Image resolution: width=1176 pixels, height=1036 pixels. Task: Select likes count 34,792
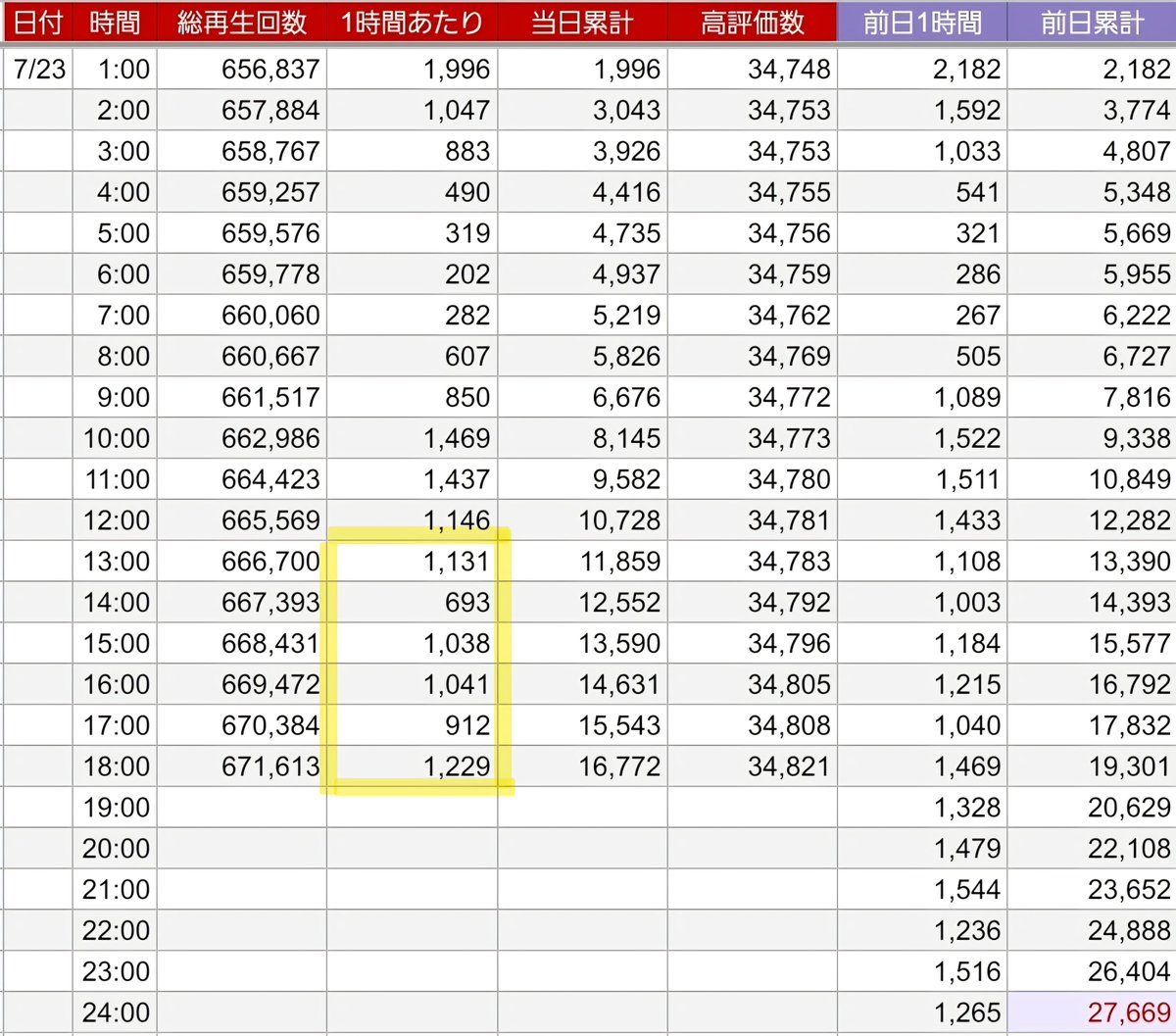click(x=753, y=602)
